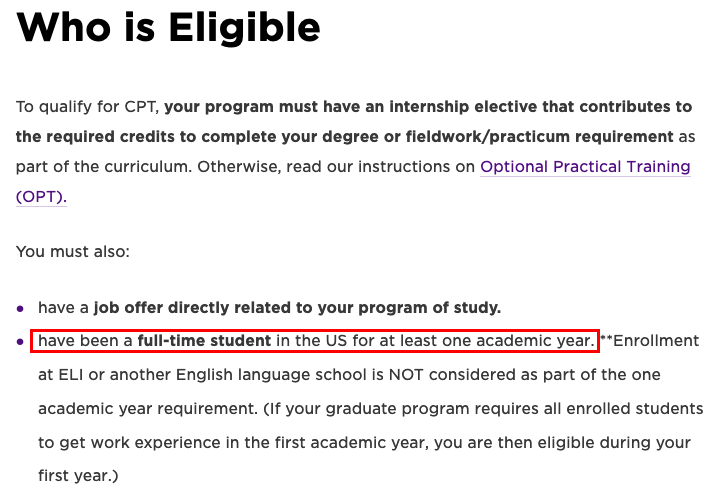Click the (OPT). link text
Image resolution: width=716 pixels, height=495 pixels.
pyautogui.click(x=41, y=197)
